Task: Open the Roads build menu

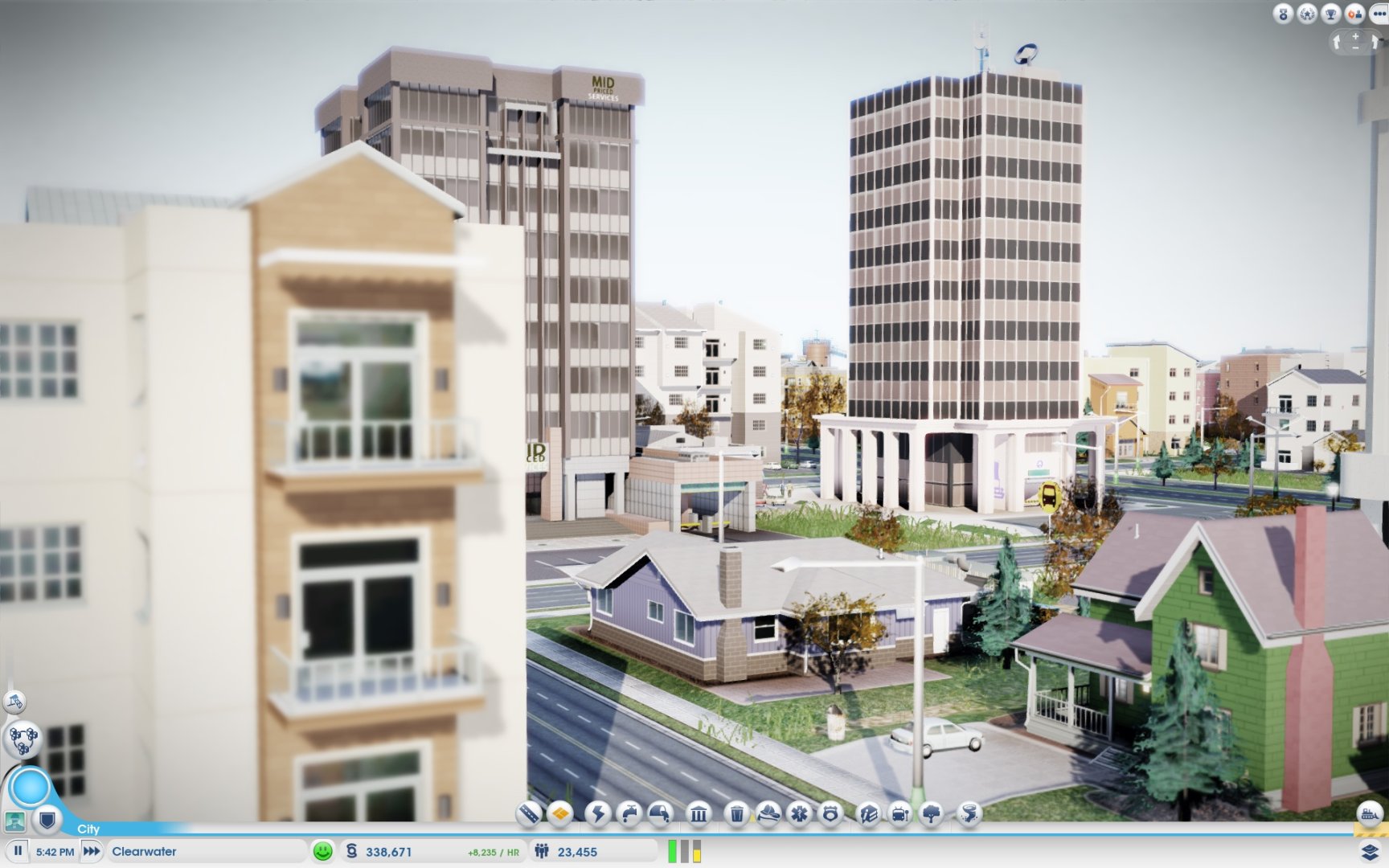Action: point(528,814)
